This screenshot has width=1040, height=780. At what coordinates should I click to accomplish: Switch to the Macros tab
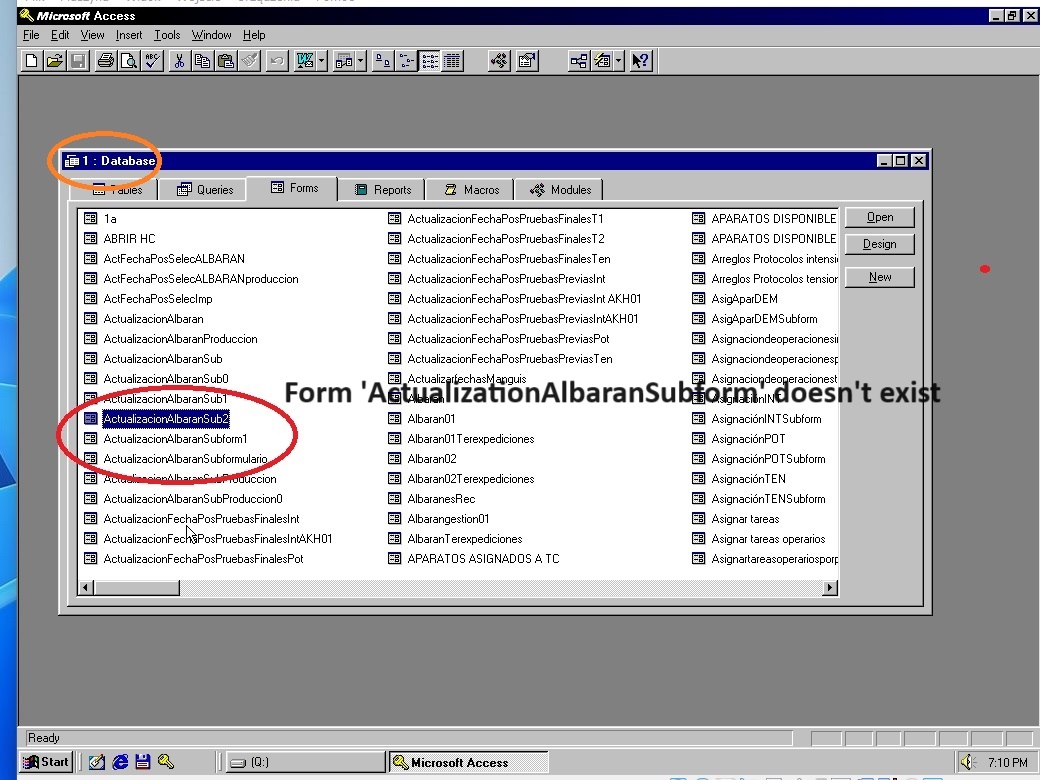470,190
